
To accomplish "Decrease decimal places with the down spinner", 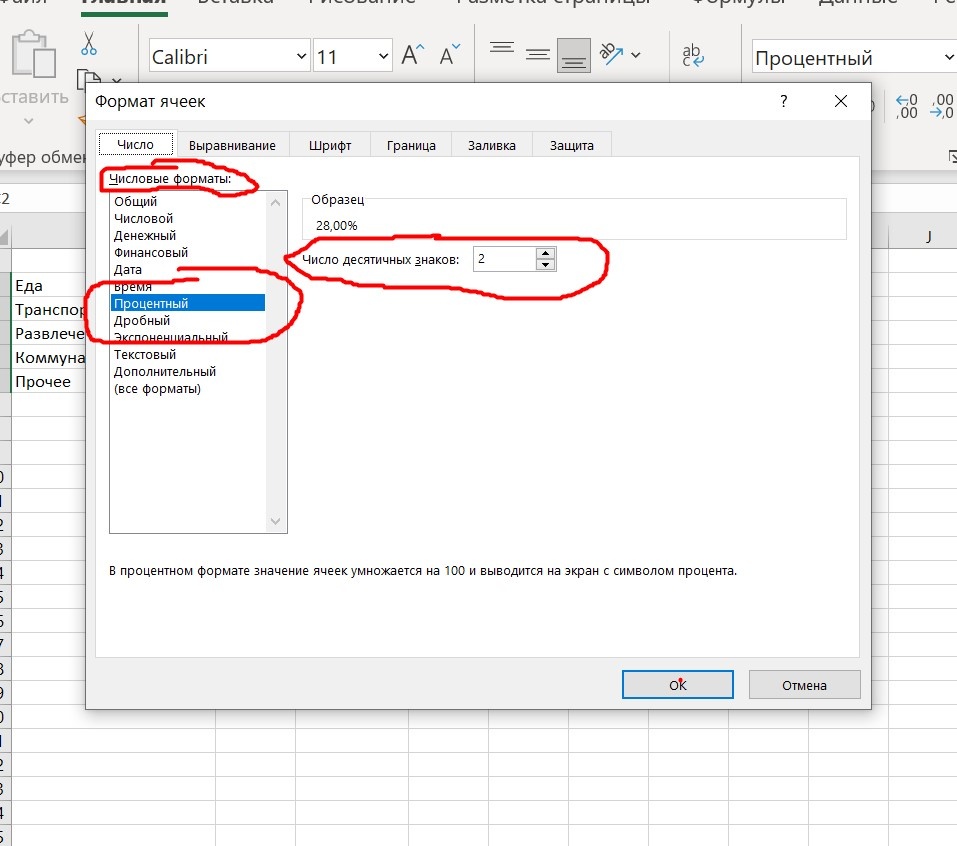I will point(546,264).
